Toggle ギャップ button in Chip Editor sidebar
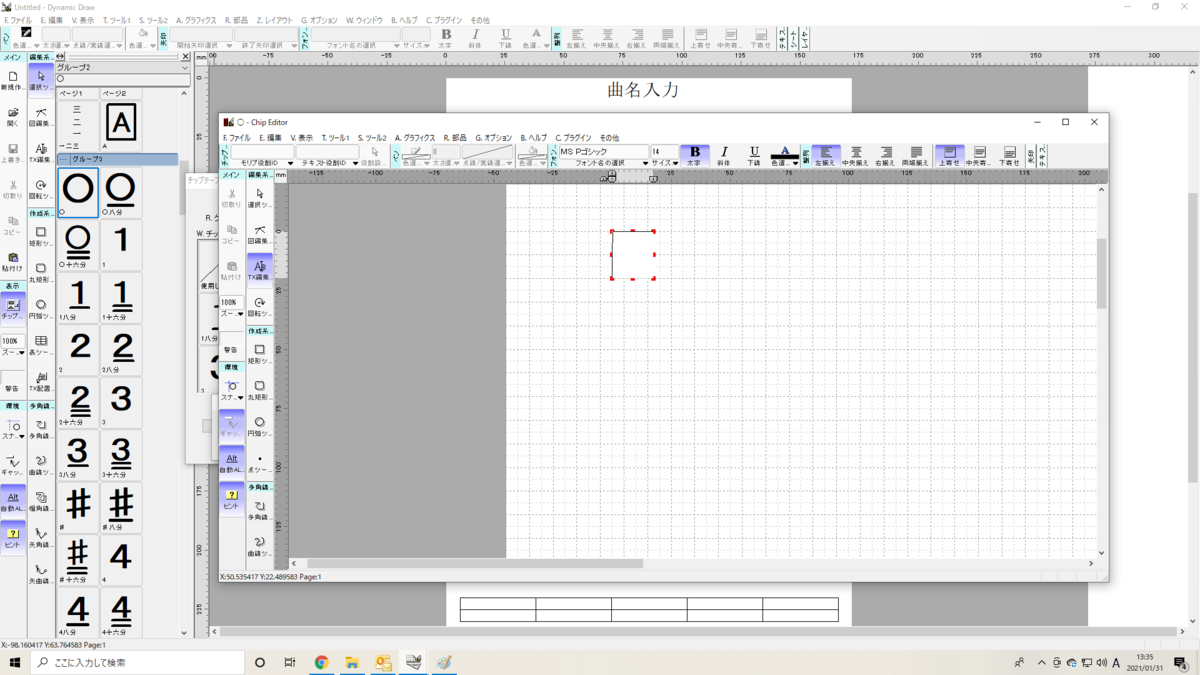 click(231, 425)
